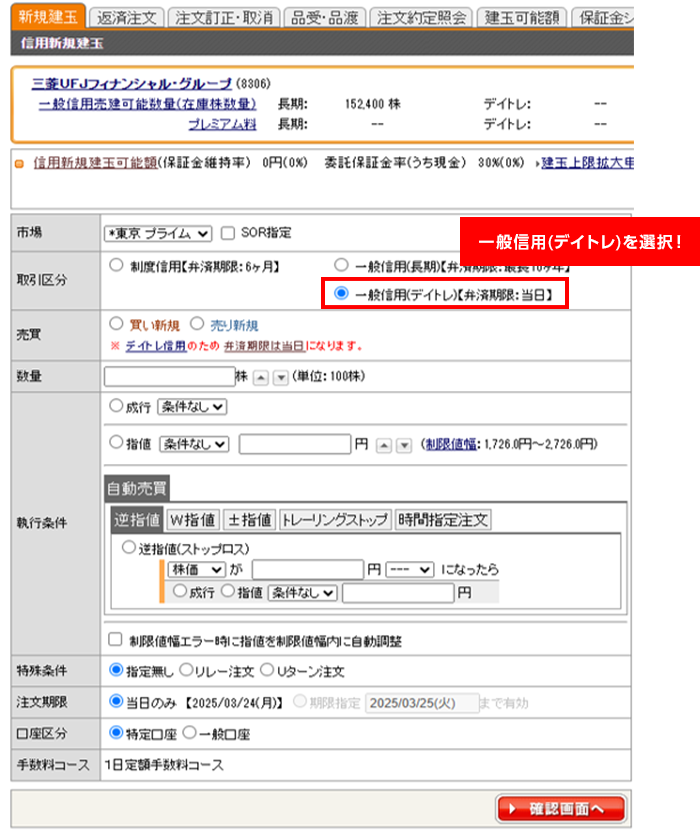Switch to the 返済注文 tab
Image resolution: width=700 pixels, height=835 pixels.
tap(126, 18)
